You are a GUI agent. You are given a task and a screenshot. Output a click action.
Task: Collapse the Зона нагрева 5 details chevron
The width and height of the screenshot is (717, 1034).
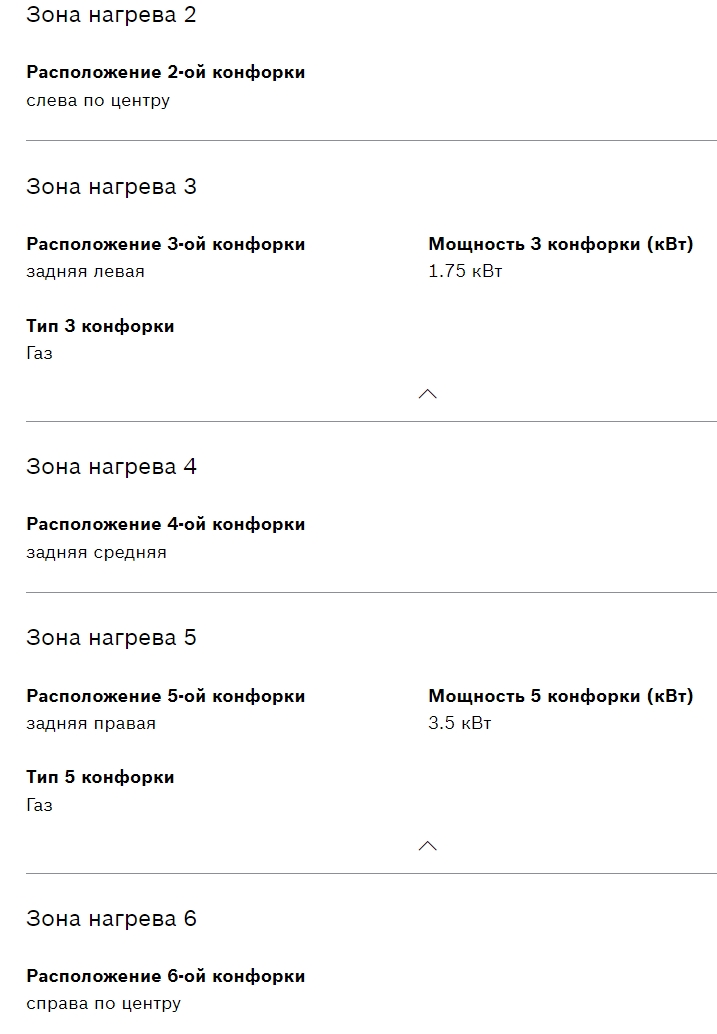(427, 846)
